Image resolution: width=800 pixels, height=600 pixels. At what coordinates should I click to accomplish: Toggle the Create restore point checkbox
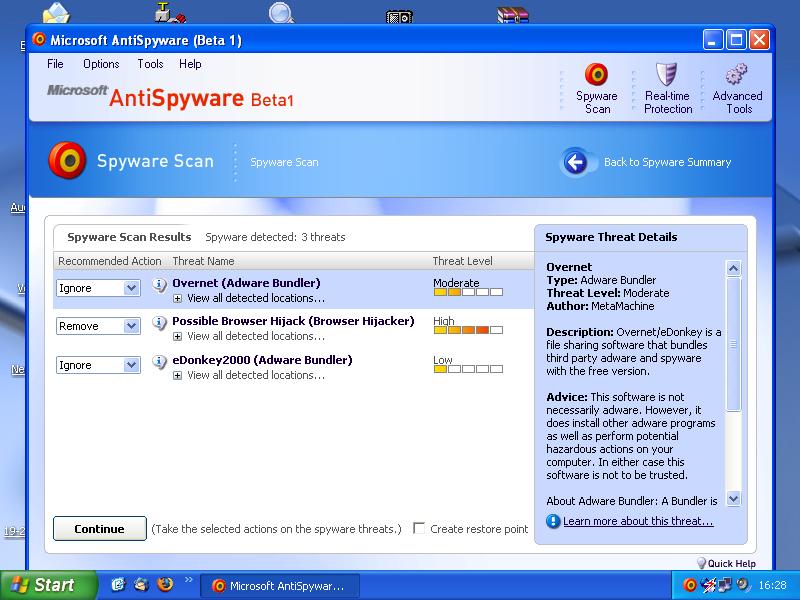tap(419, 528)
